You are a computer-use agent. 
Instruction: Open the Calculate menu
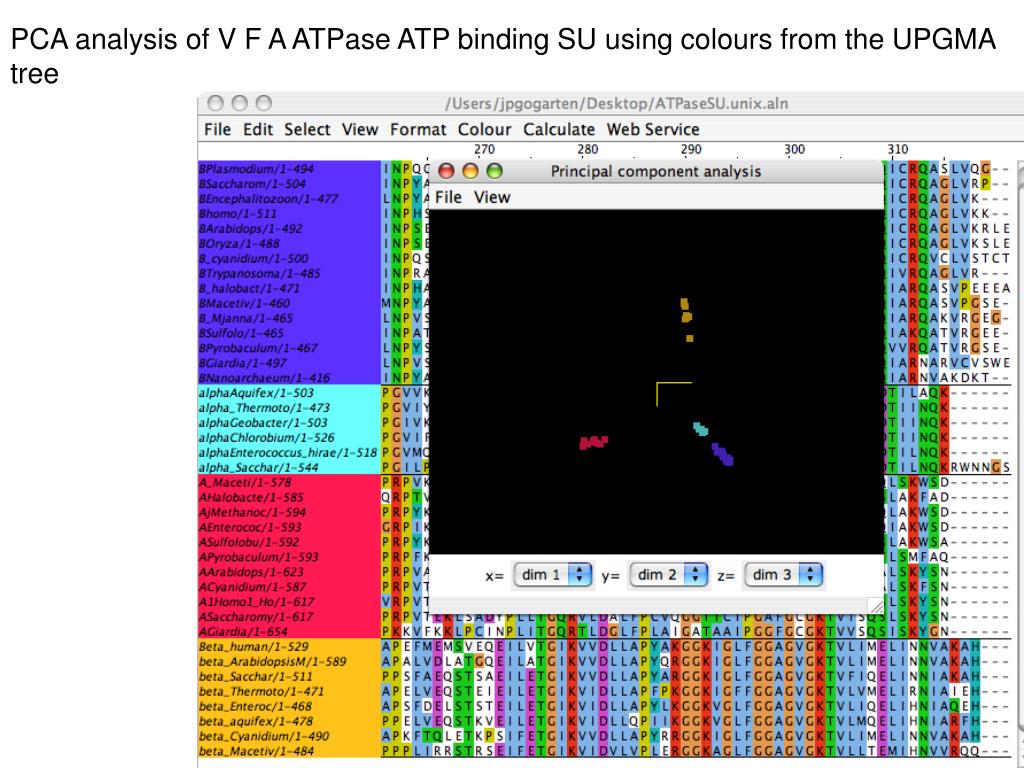click(559, 129)
